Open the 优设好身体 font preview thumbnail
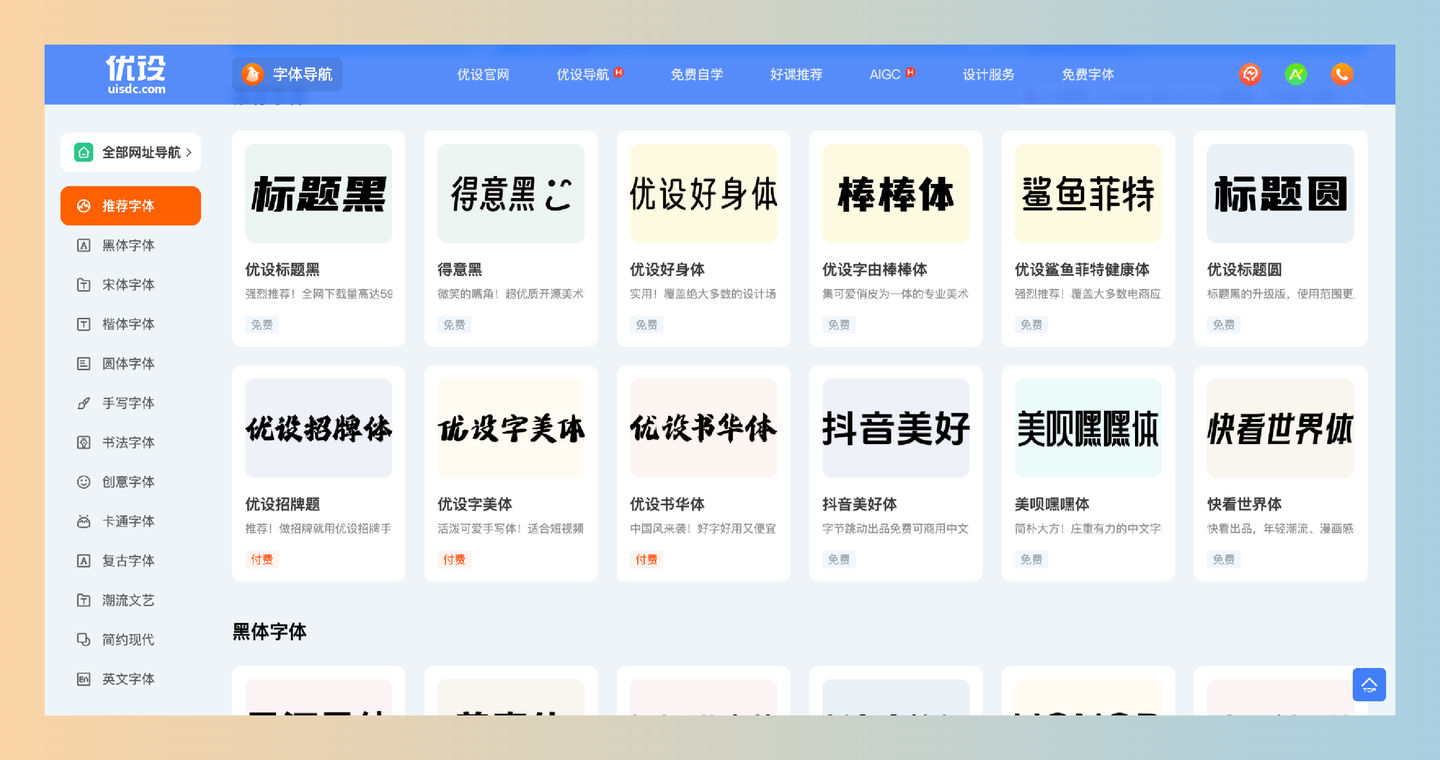Image resolution: width=1440 pixels, height=760 pixels. pos(703,193)
